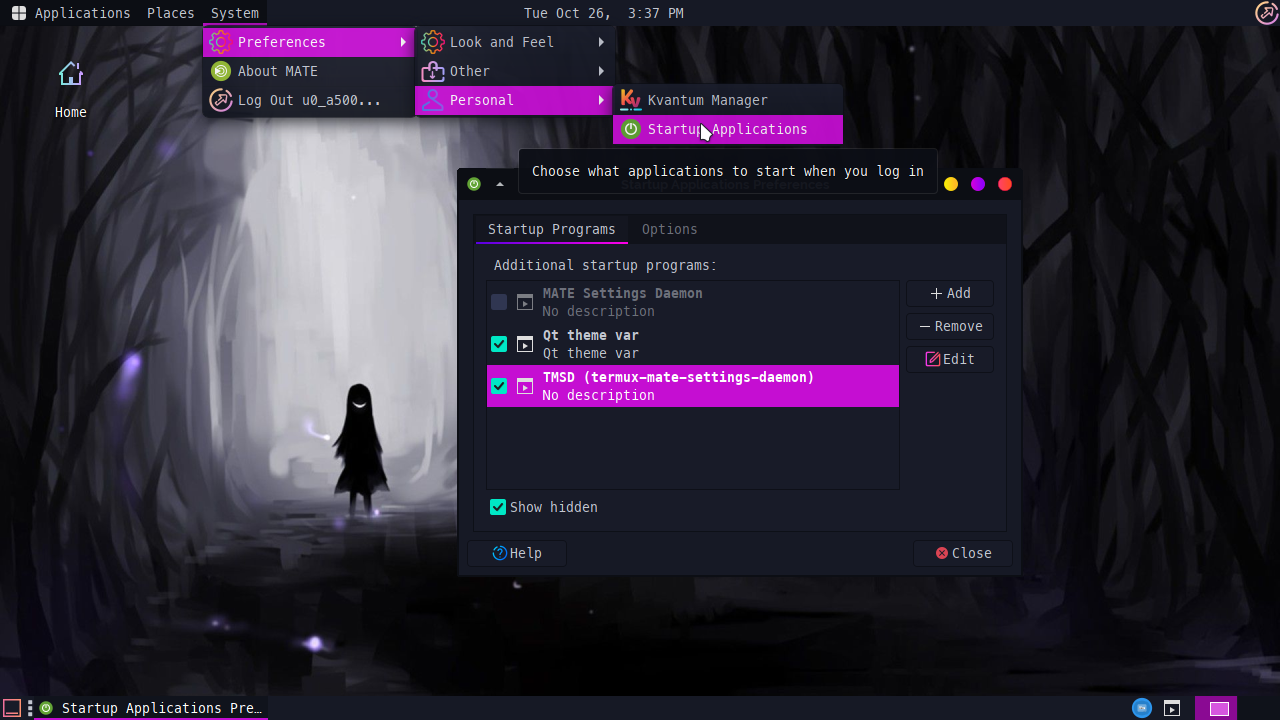
Task: Click the window-with-play-arrow tray icon in bottom panel
Action: click(x=1172, y=708)
